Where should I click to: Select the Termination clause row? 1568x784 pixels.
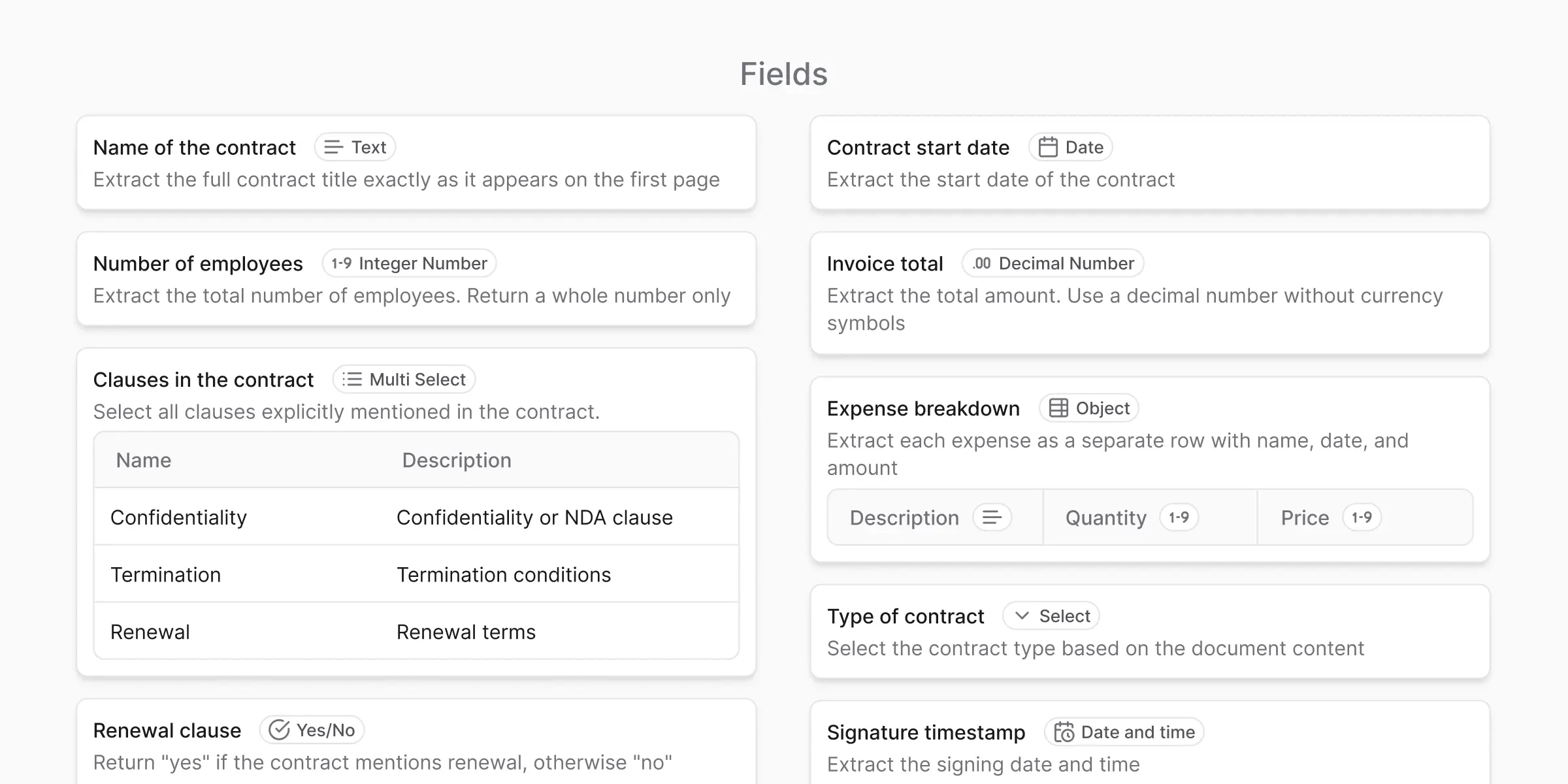(416, 575)
